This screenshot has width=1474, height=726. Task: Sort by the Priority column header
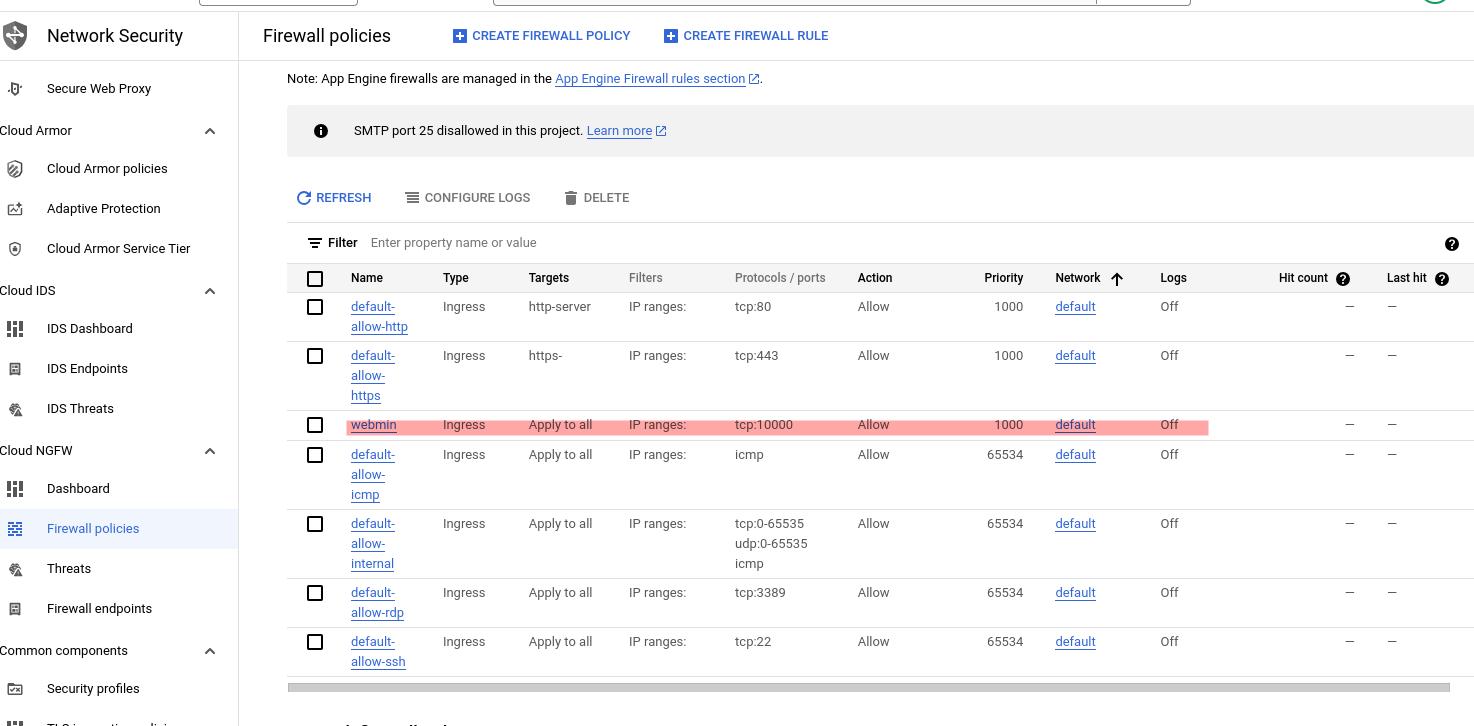pyautogui.click(x=1003, y=278)
